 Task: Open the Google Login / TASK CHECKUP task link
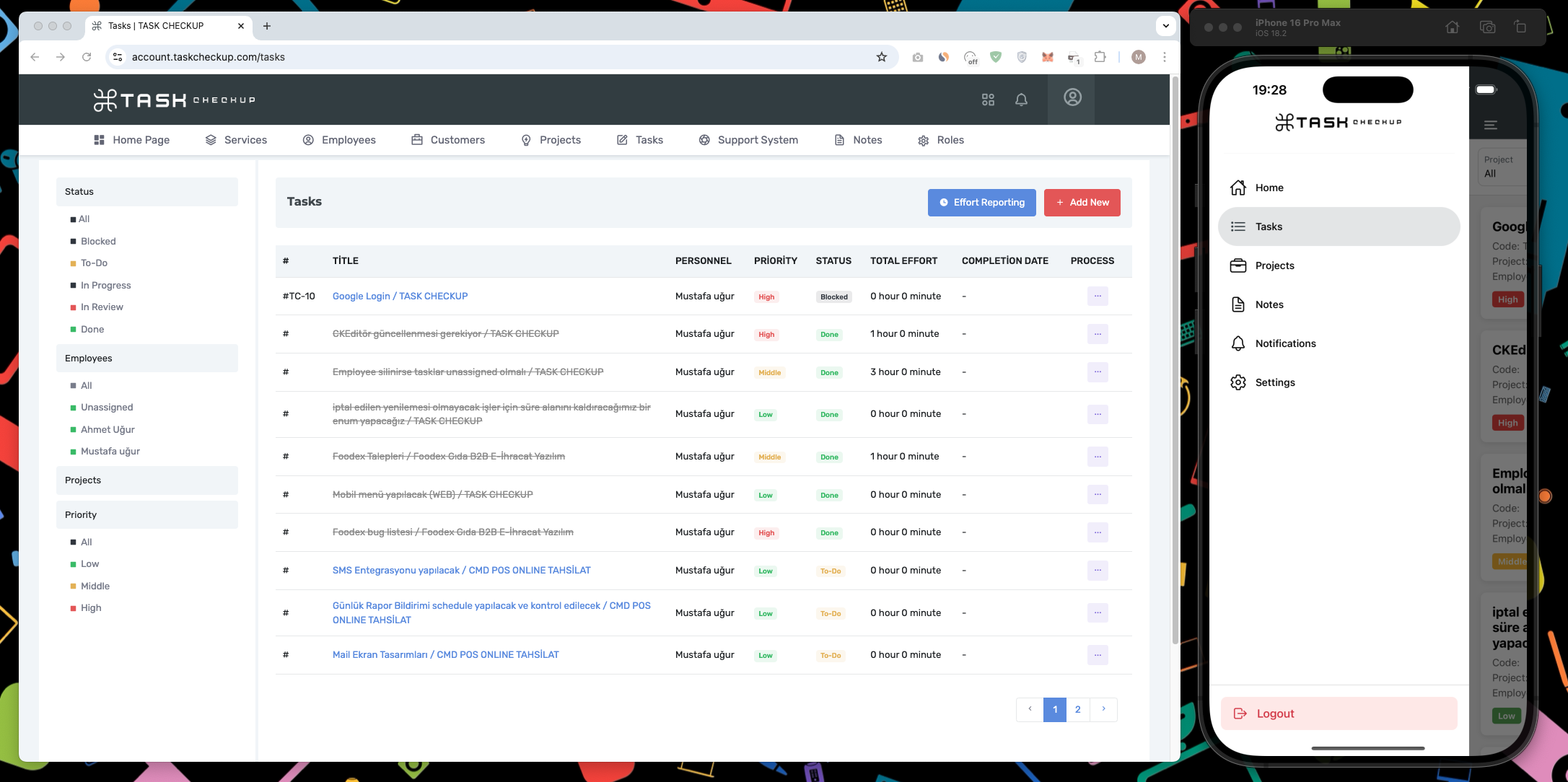(x=400, y=296)
